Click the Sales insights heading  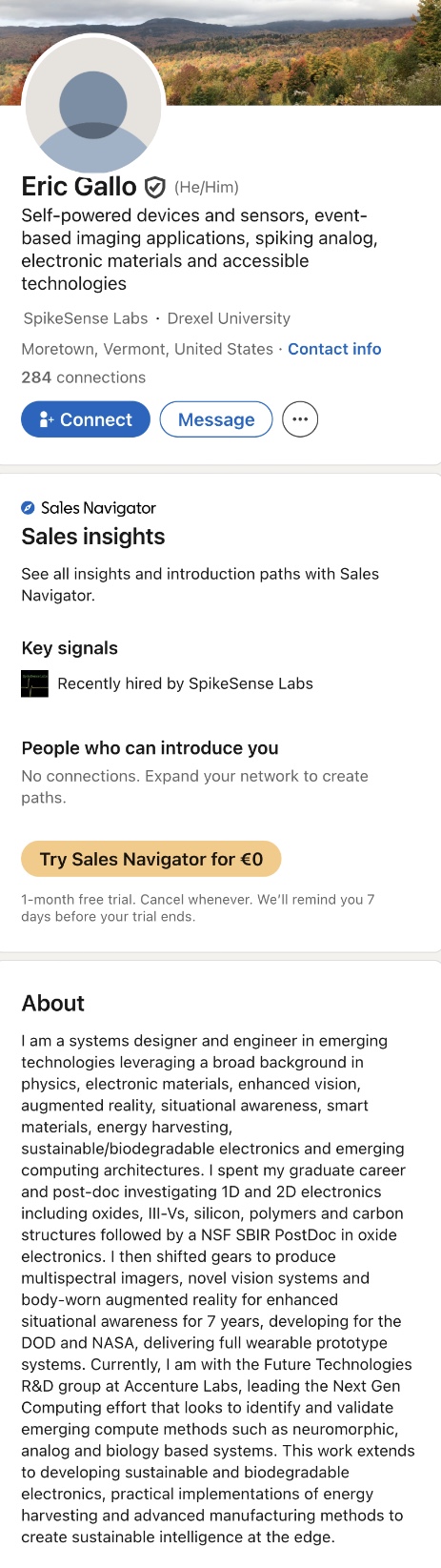pos(93,537)
